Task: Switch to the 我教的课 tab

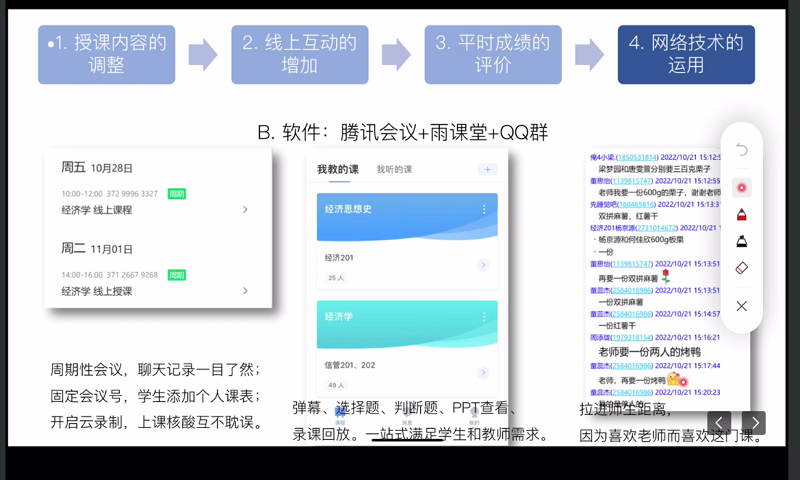Action: (337, 170)
